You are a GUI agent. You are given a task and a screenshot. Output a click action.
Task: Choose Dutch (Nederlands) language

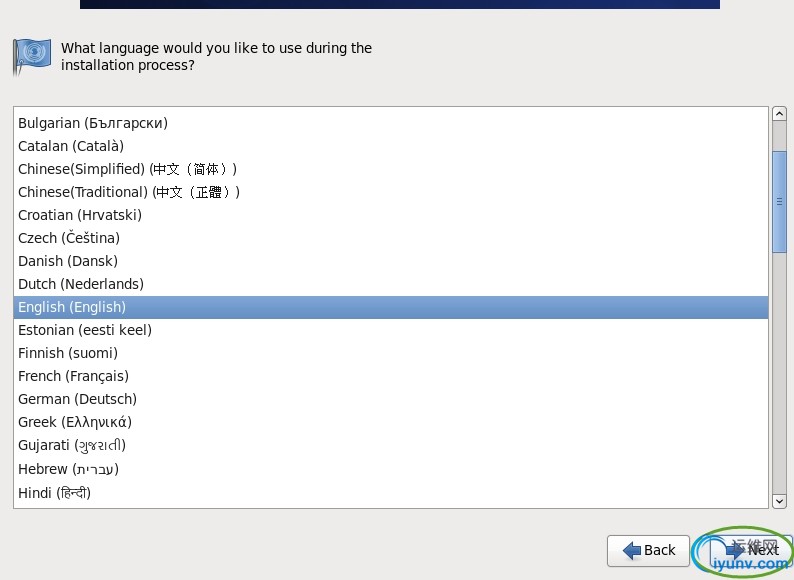pos(391,284)
